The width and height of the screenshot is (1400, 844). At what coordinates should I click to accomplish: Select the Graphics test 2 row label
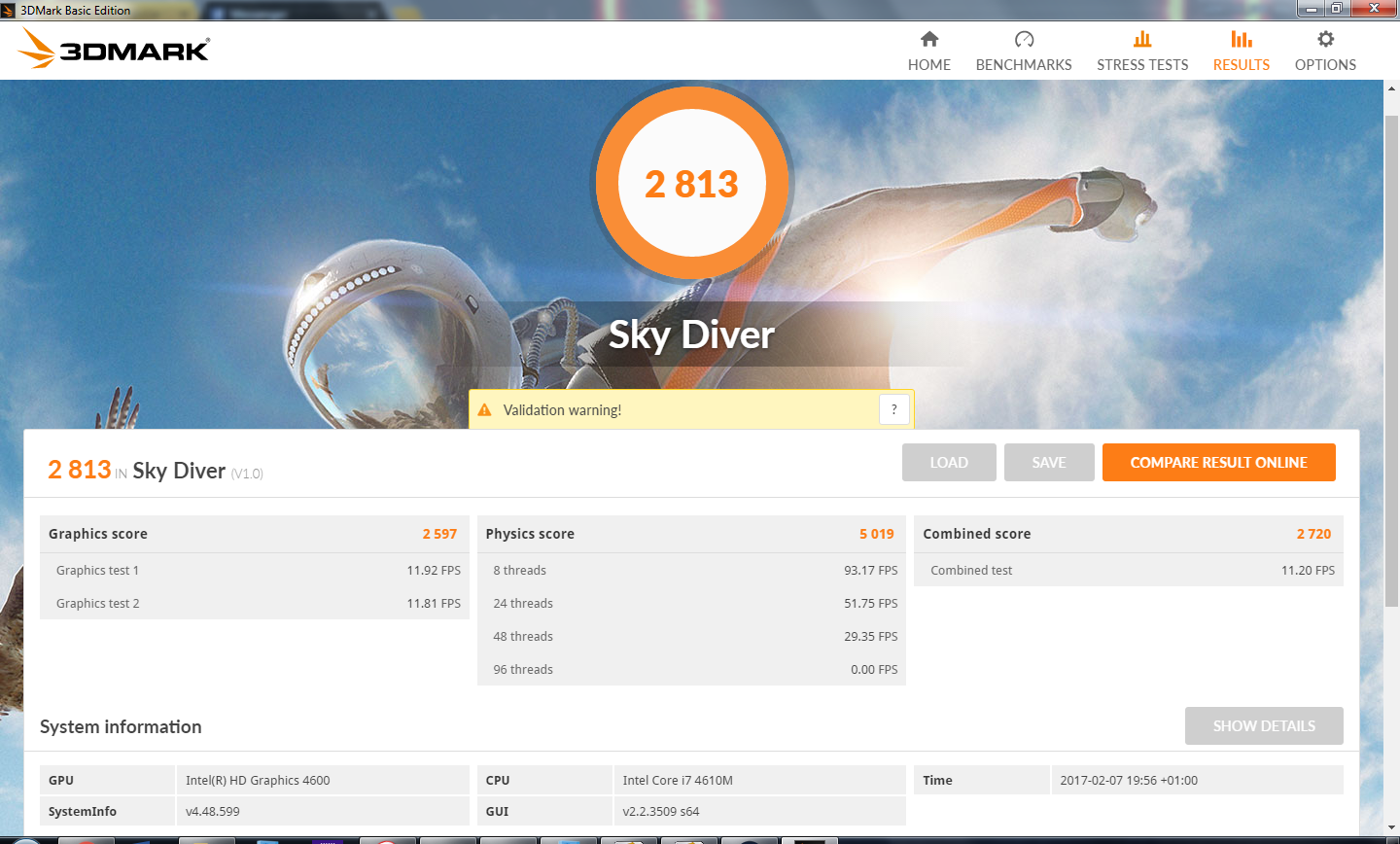pyautogui.click(x=97, y=604)
